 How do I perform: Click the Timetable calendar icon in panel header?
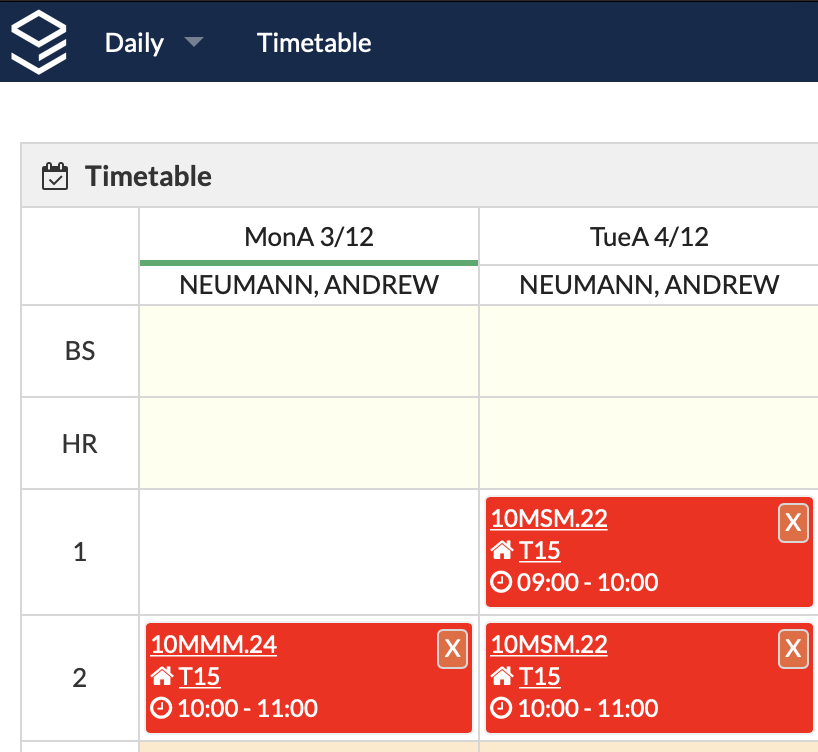tap(54, 177)
